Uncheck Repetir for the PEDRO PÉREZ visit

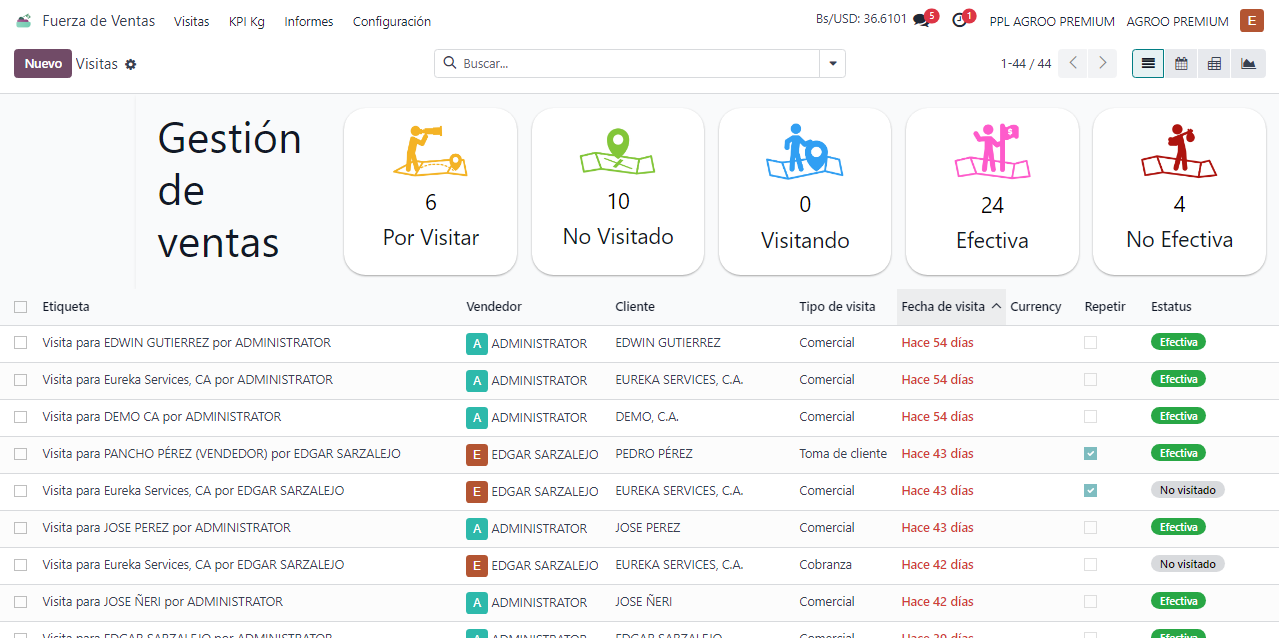click(1090, 454)
